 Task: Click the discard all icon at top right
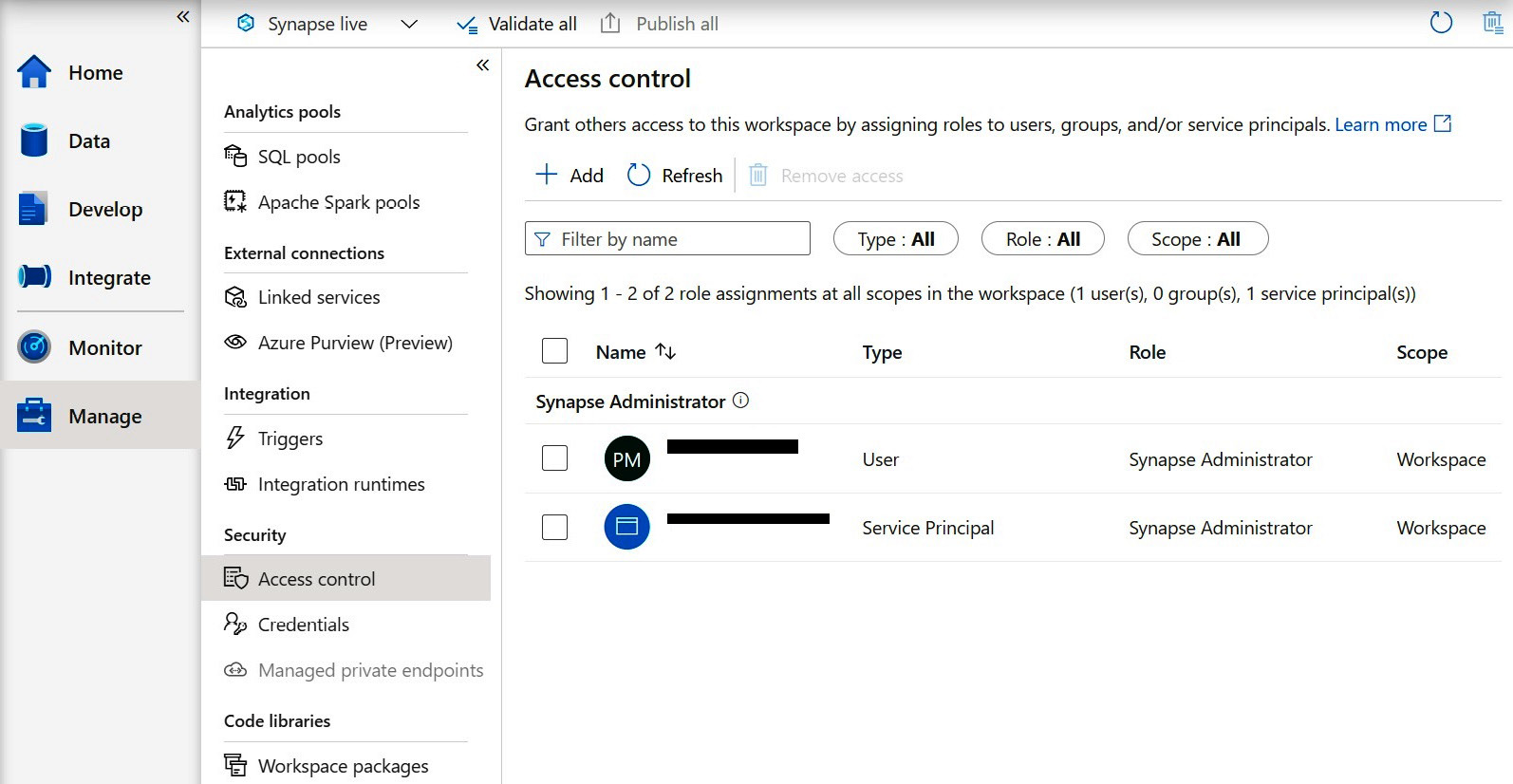pos(1493,22)
